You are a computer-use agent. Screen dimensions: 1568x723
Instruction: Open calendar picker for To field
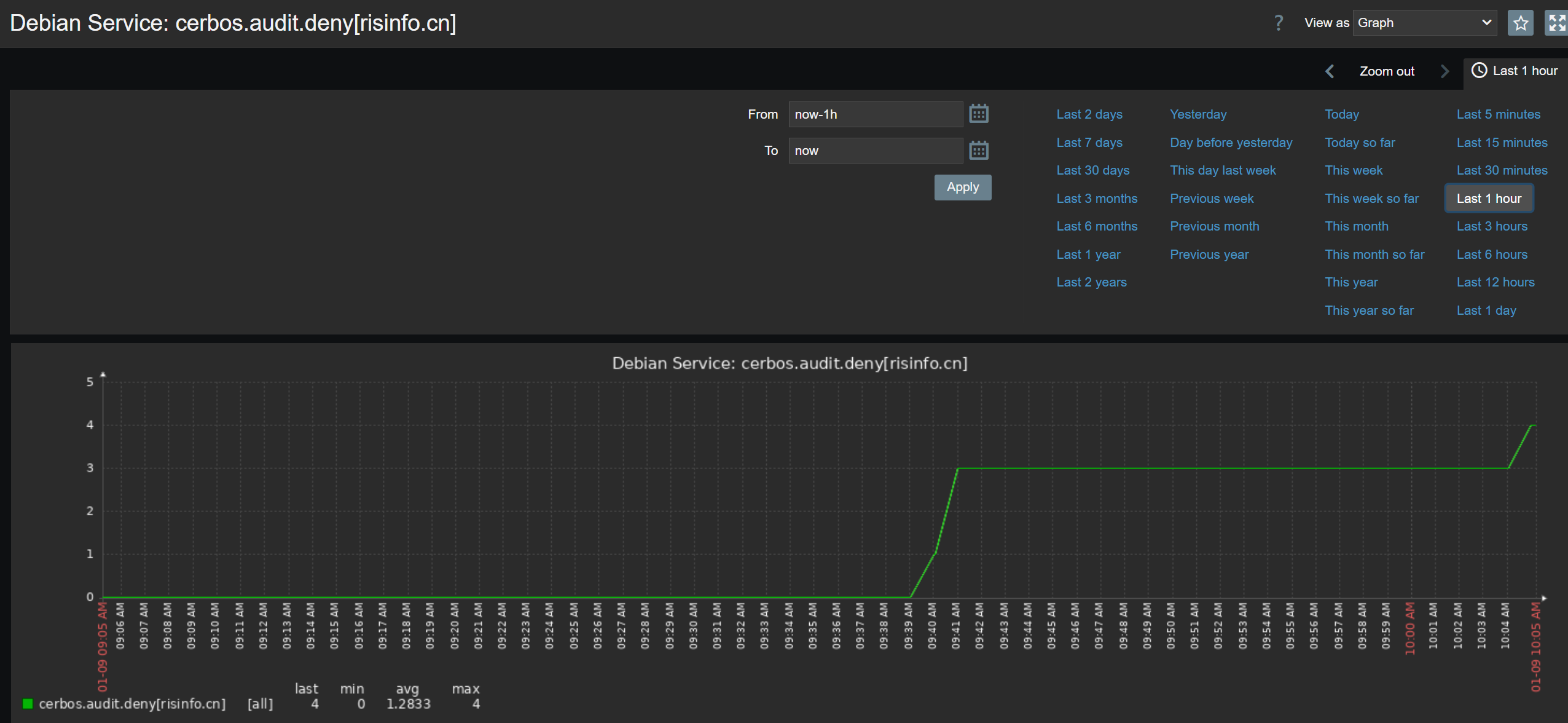(x=979, y=150)
